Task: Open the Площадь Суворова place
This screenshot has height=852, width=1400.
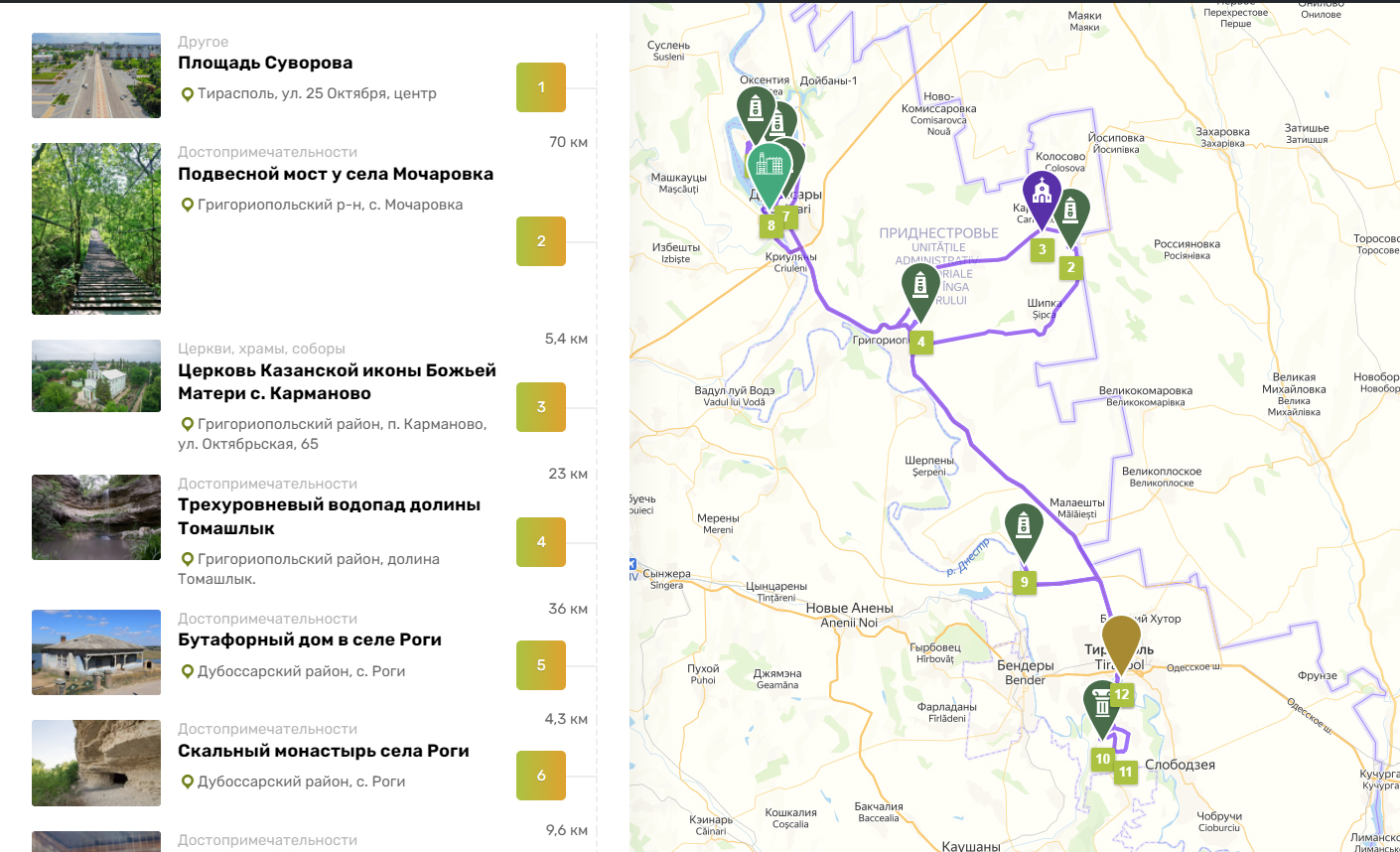Action: point(265,63)
